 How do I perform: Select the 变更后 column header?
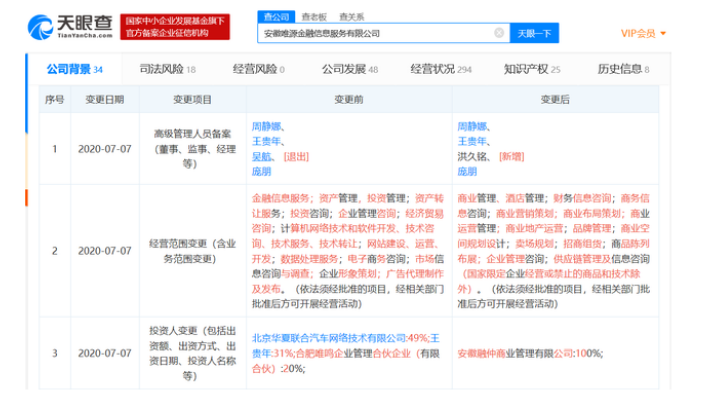coord(555,99)
